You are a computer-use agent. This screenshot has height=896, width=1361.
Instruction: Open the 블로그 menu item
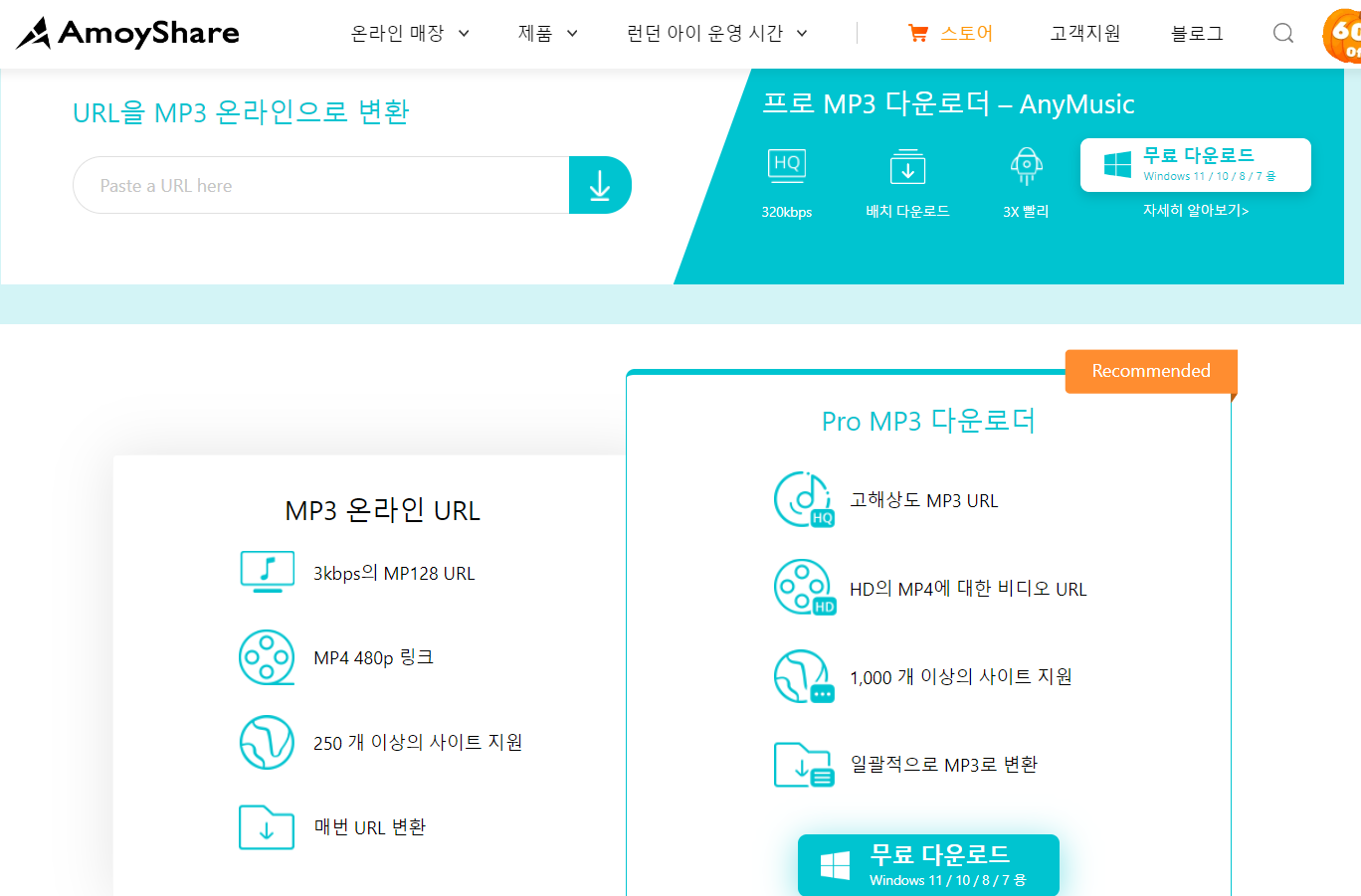1197,32
